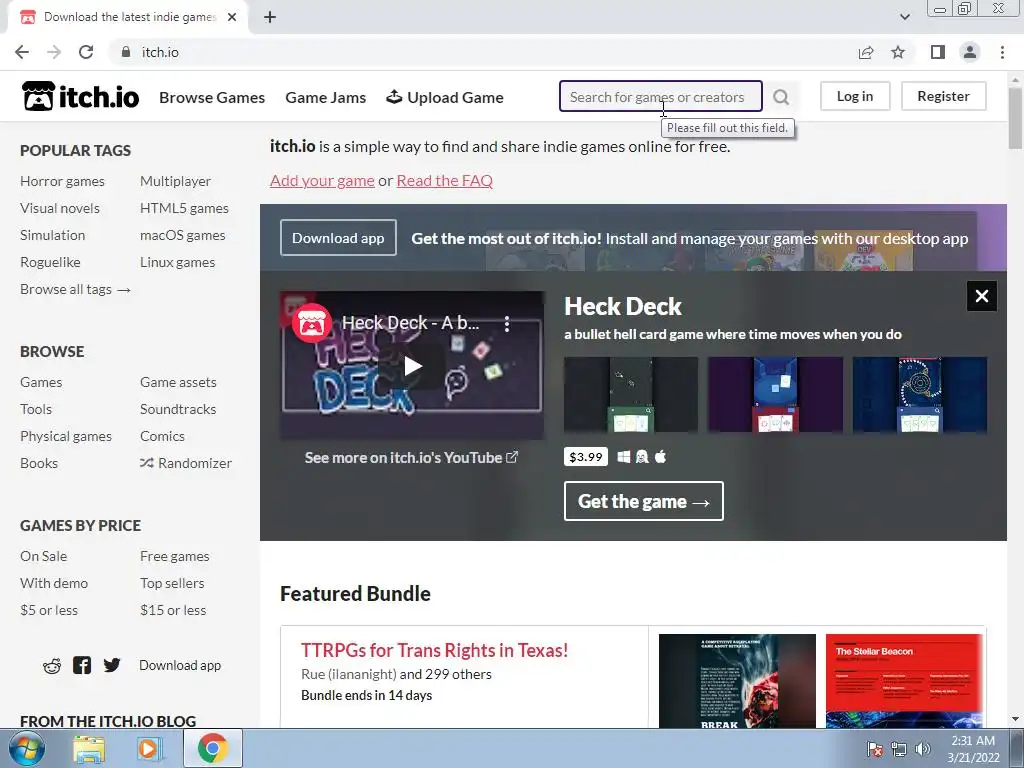Viewport: 1024px width, 768px height.
Task: Open Game Jams menu
Action: [326, 97]
